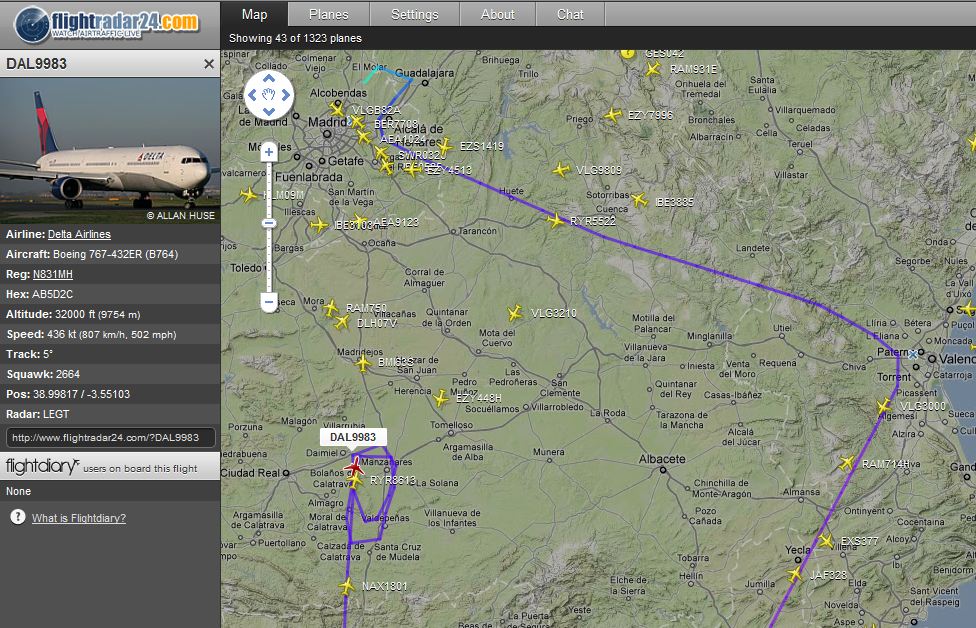Click the VLG9809 aircraft icon
This screenshot has height=628, width=976.
[x=560, y=170]
